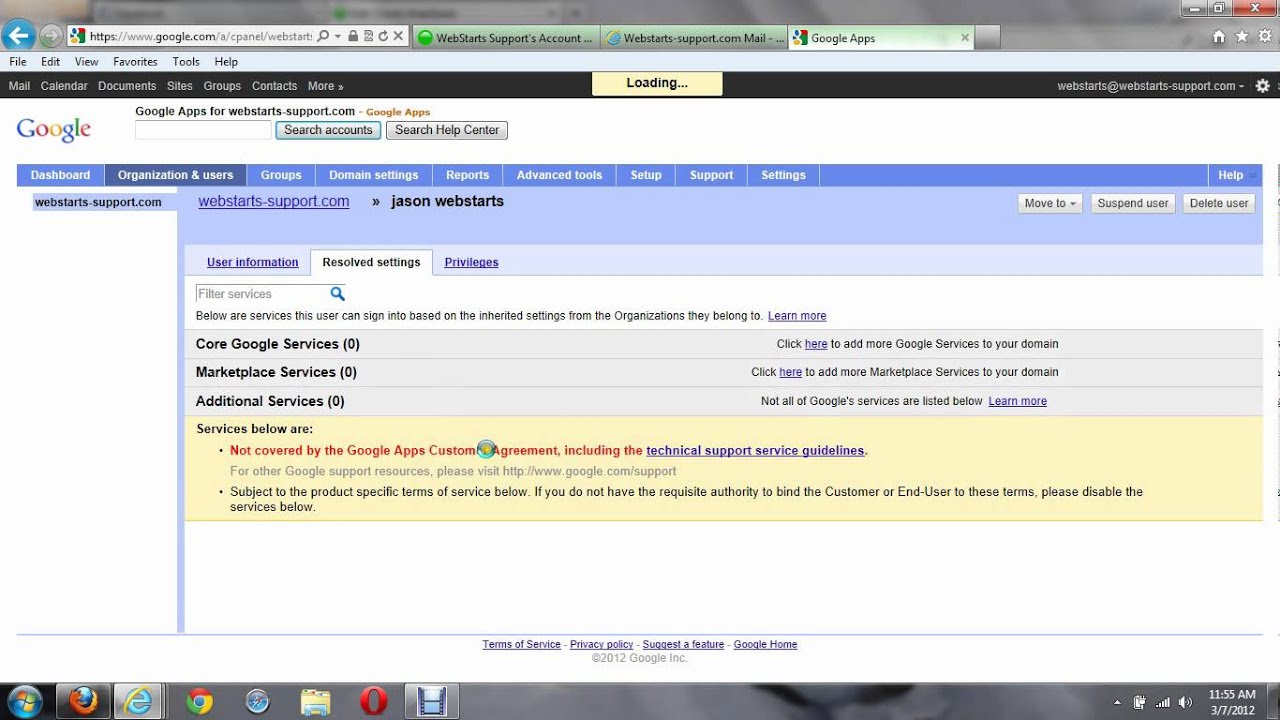Click the Search Help Center button

(447, 130)
